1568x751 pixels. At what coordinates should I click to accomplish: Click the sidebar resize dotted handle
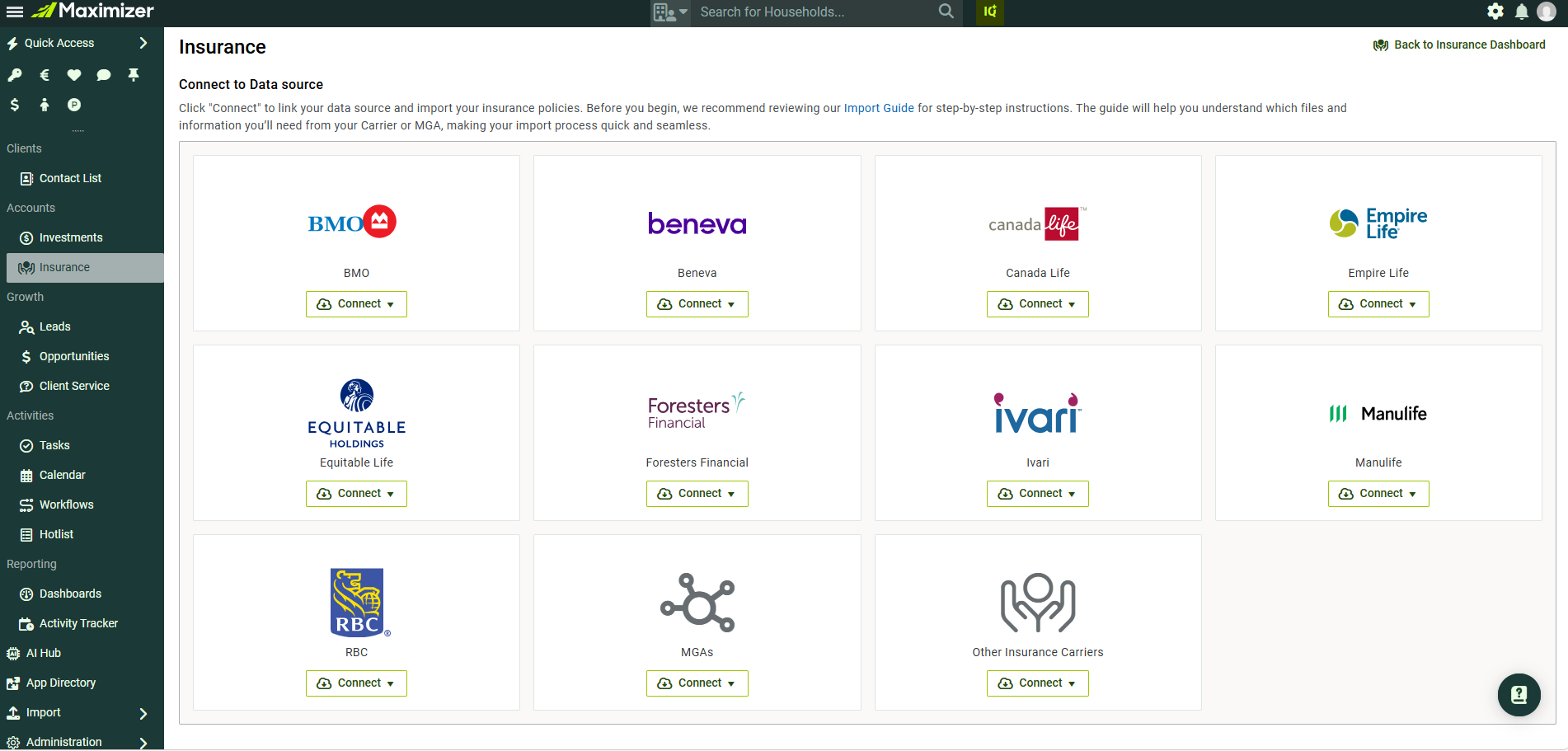[78, 131]
